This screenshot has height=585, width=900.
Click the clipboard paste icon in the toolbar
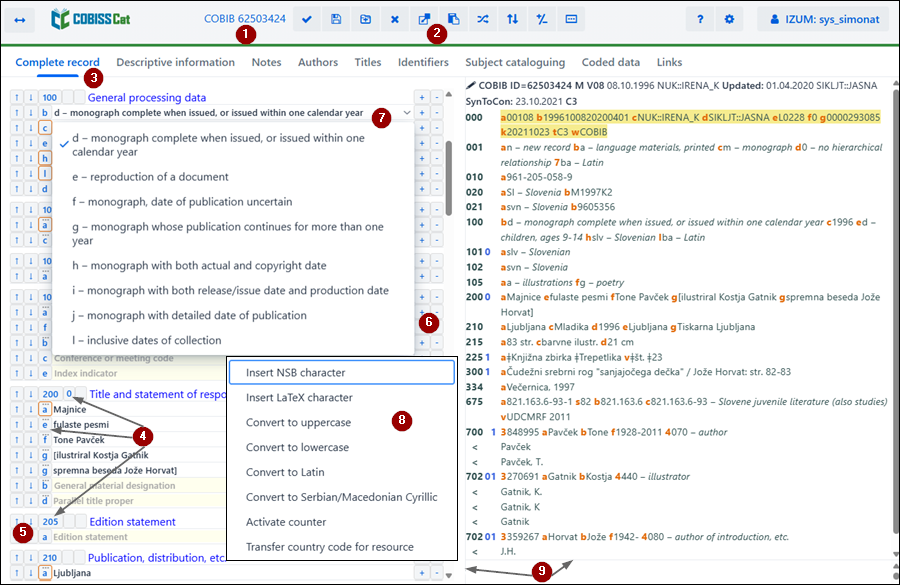[x=453, y=20]
